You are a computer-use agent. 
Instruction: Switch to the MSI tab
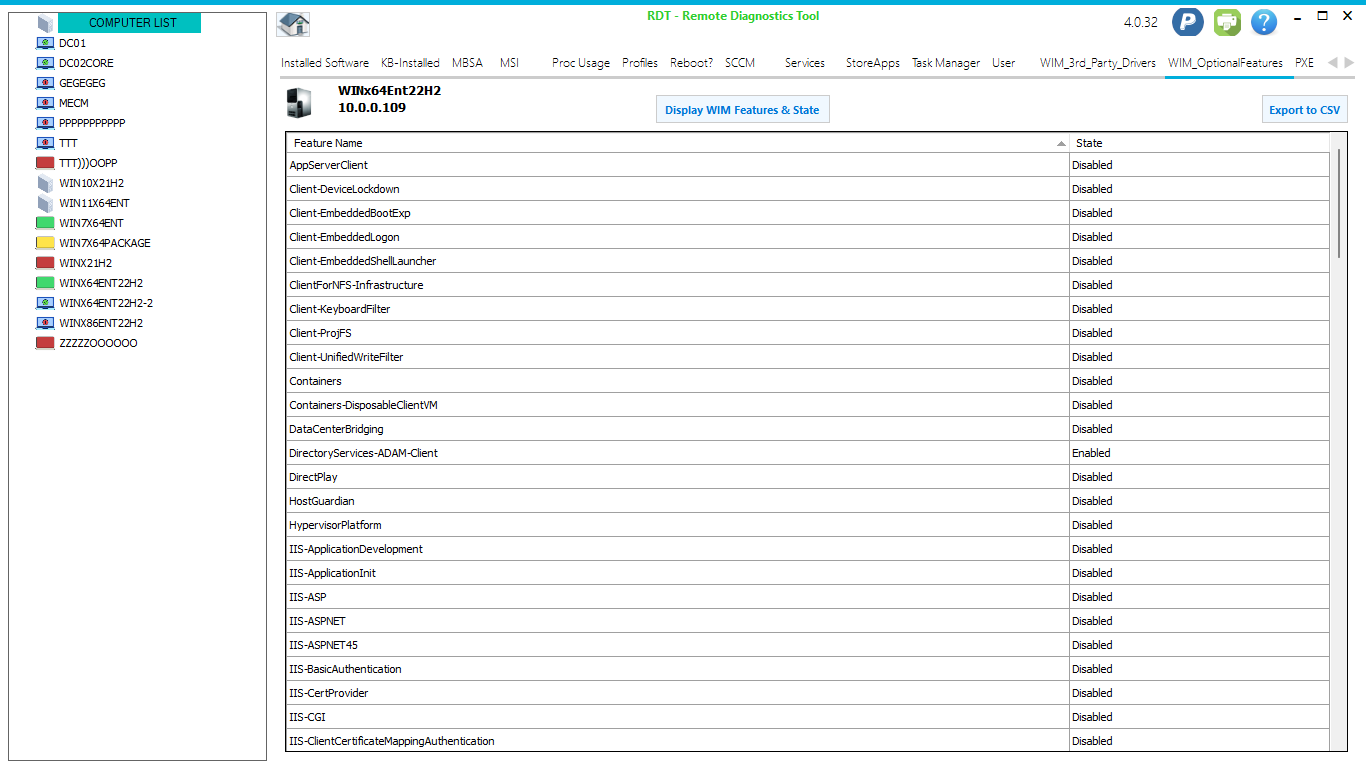510,63
